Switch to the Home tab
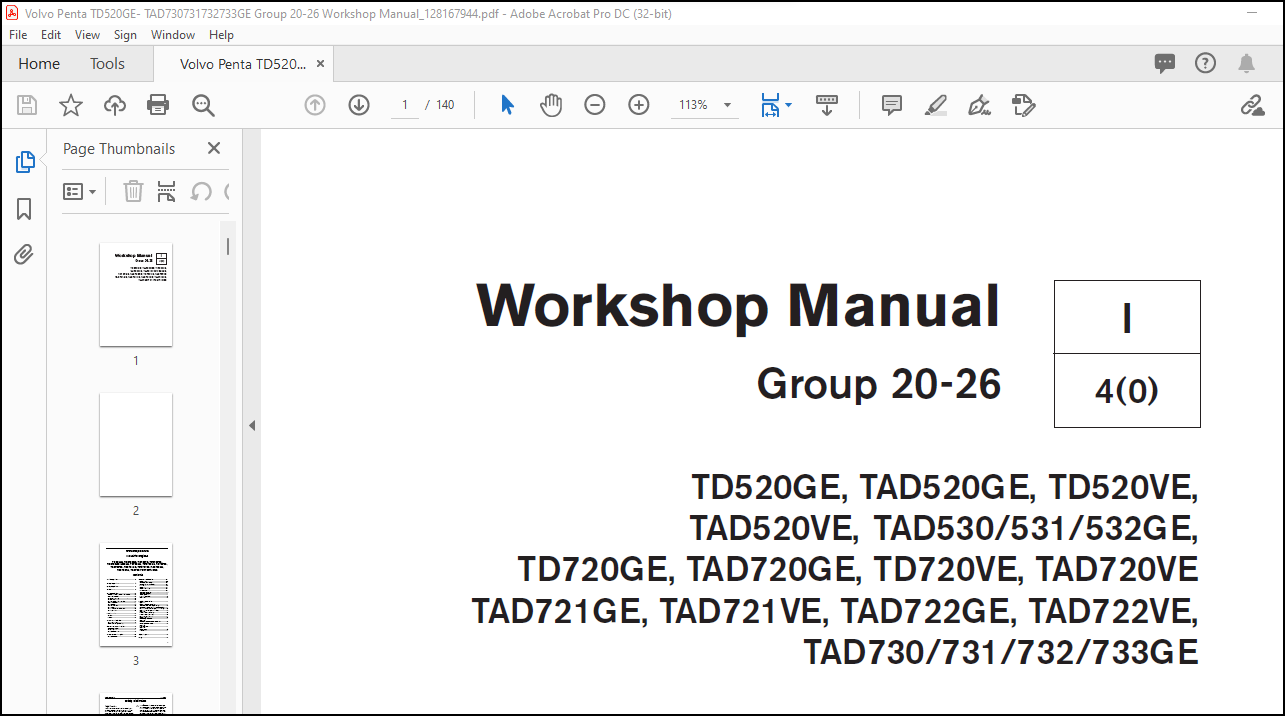 39,64
